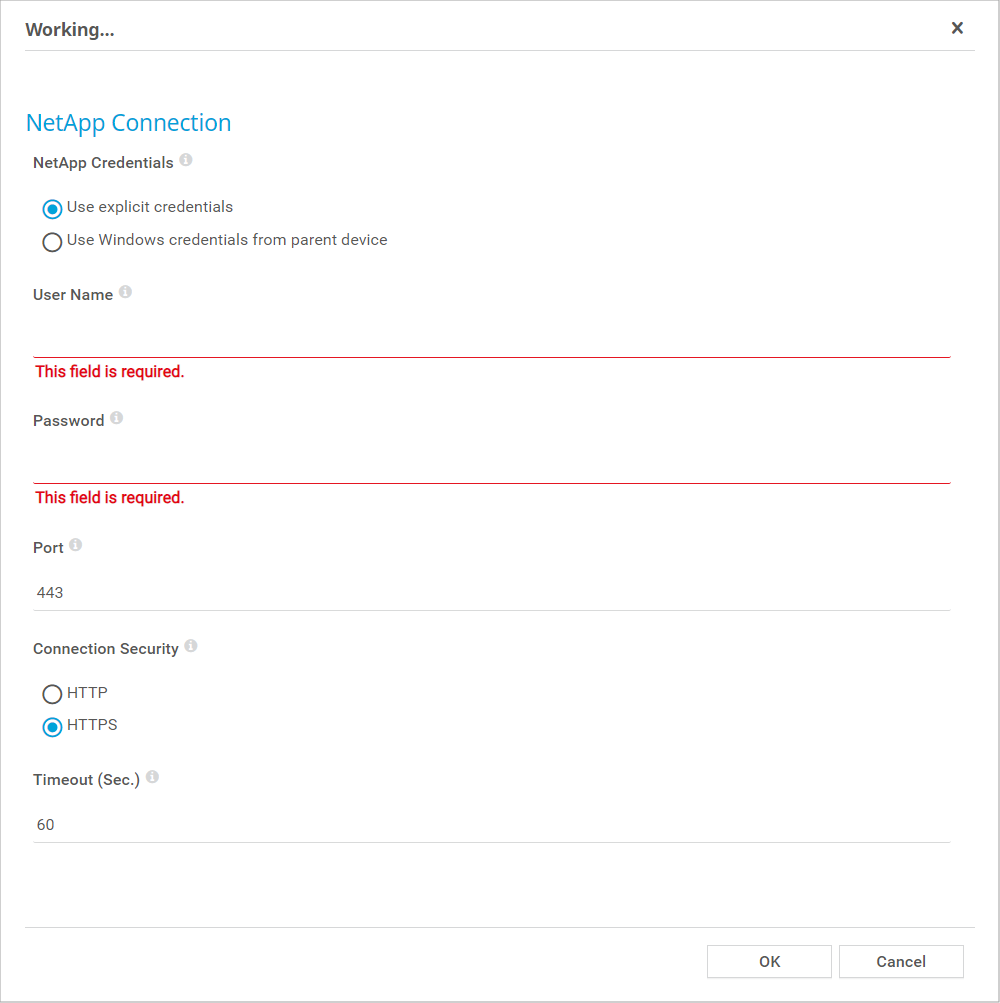The height and width of the screenshot is (1003, 1000).
Task: Select the HTTPS radio button
Action: click(52, 727)
